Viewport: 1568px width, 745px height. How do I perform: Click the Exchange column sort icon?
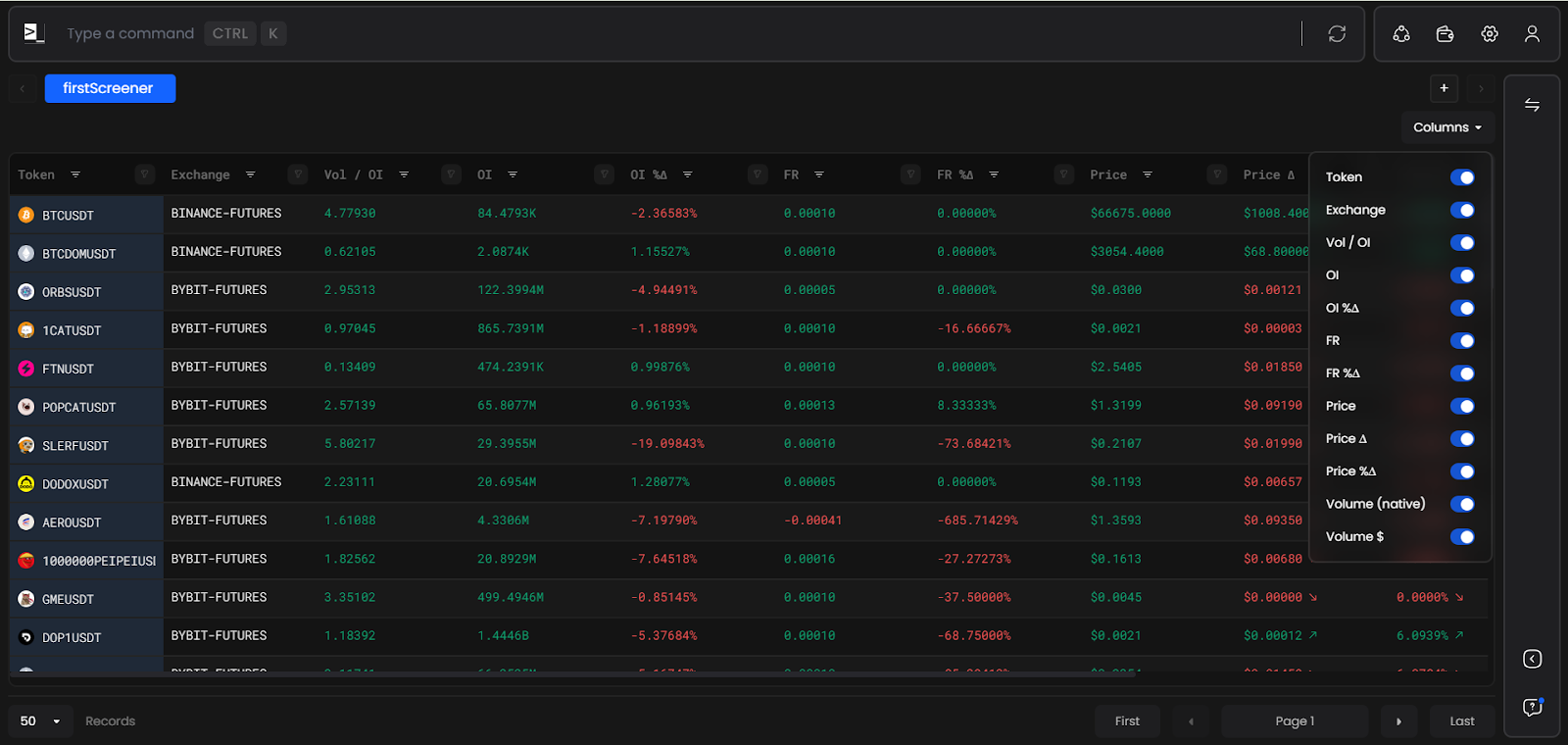point(250,174)
